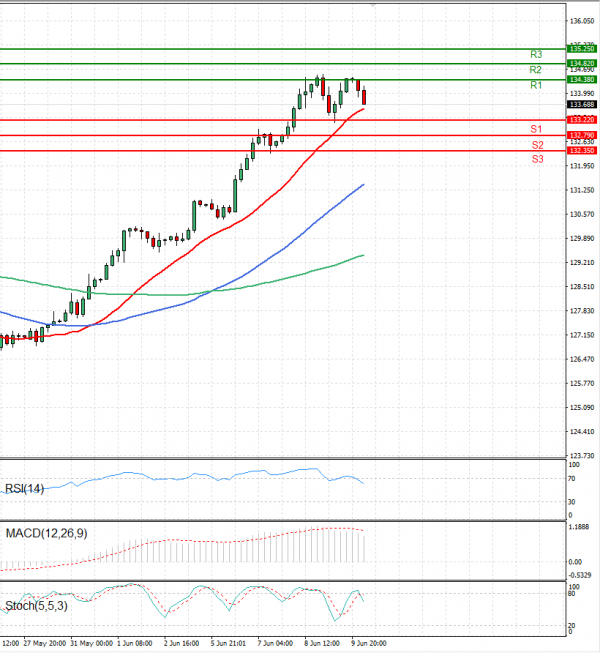Click the 129.890 axis price
Viewport: 600px width, 653px height.
coord(582,238)
